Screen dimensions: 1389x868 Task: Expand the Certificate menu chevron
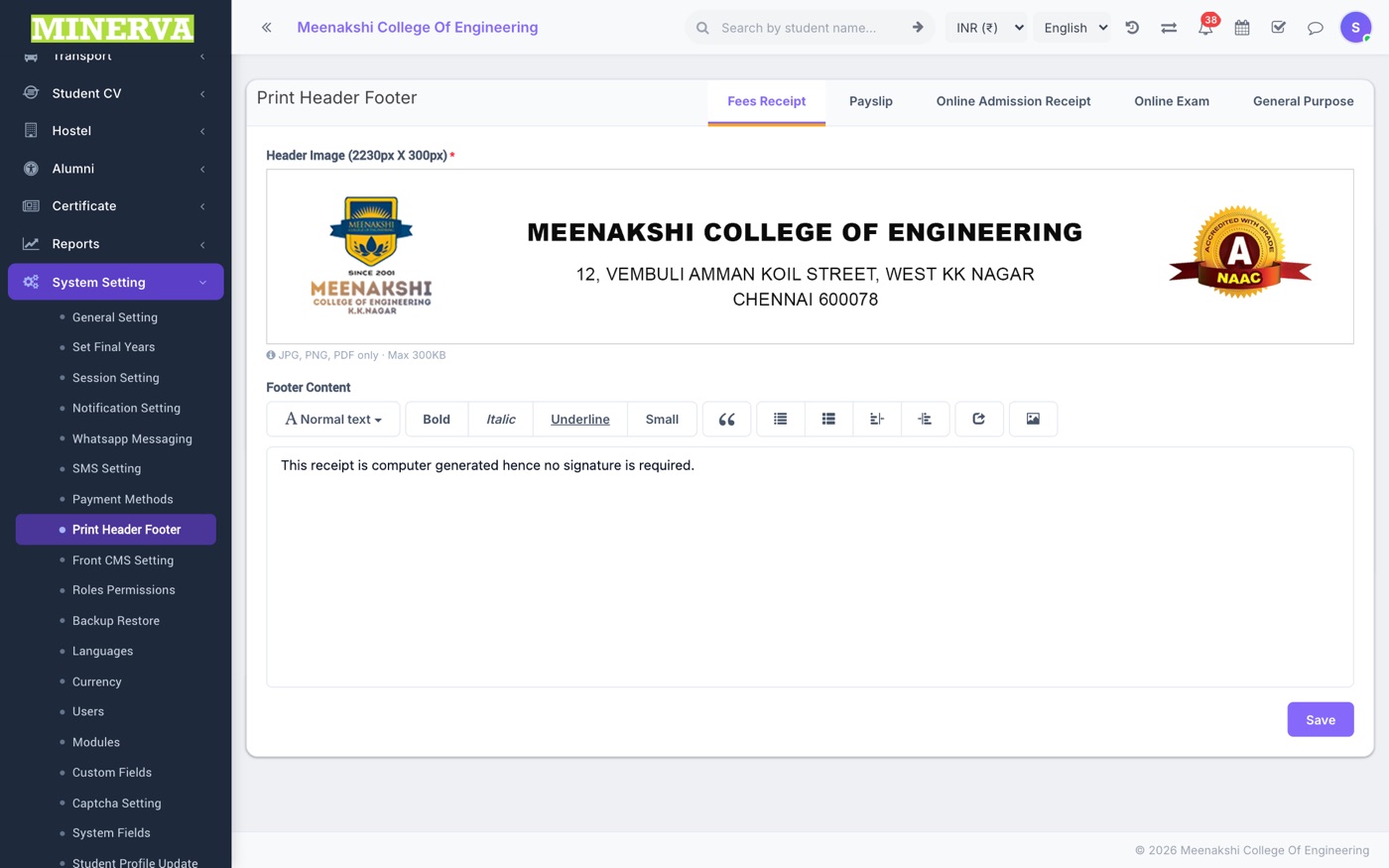(202, 206)
